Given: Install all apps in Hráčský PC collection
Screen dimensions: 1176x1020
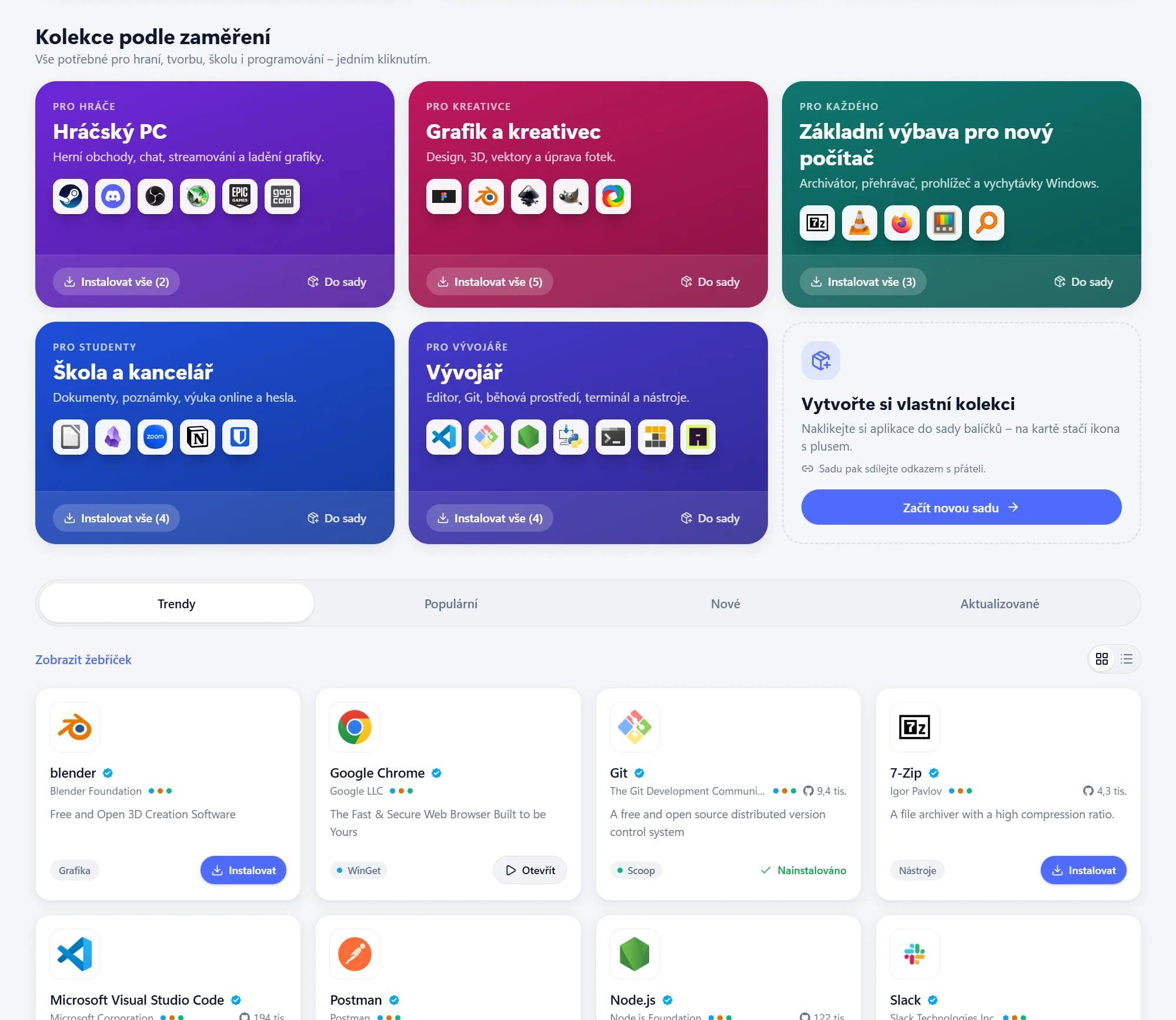Looking at the screenshot, I should click(x=116, y=282).
